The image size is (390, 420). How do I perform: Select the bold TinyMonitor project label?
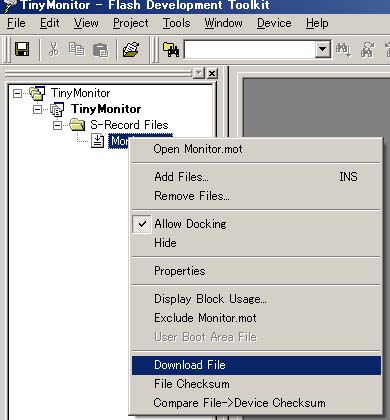(106, 109)
